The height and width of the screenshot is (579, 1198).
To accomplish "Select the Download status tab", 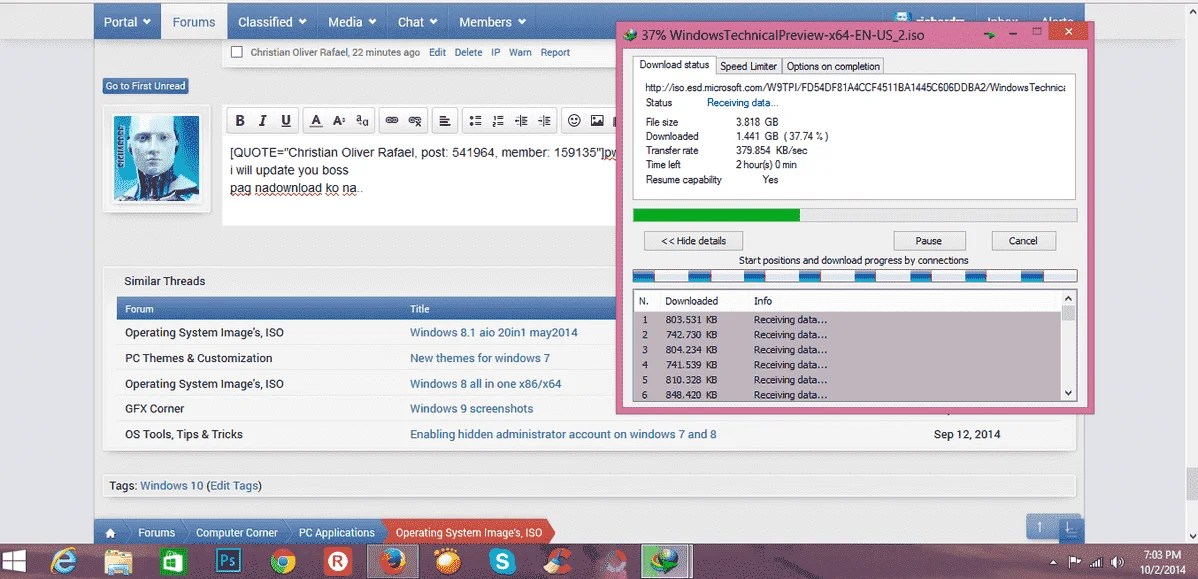I will click(x=675, y=65).
